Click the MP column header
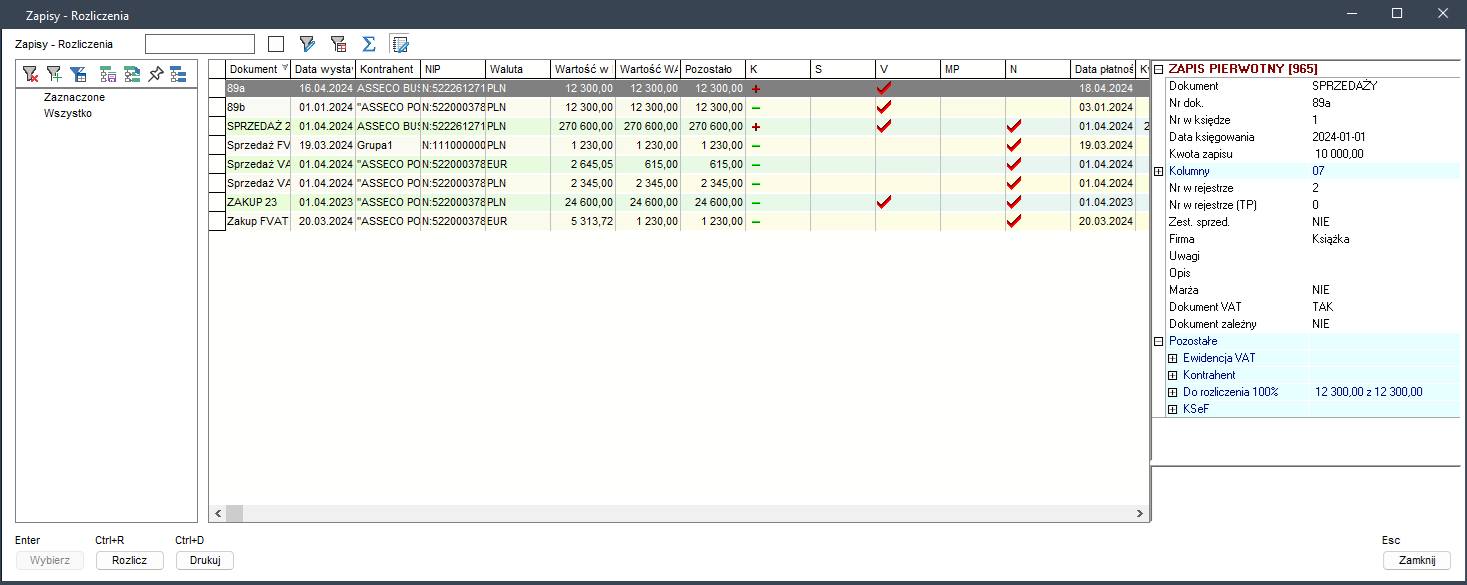Viewport: 1467px width, 585px height. (x=973, y=69)
